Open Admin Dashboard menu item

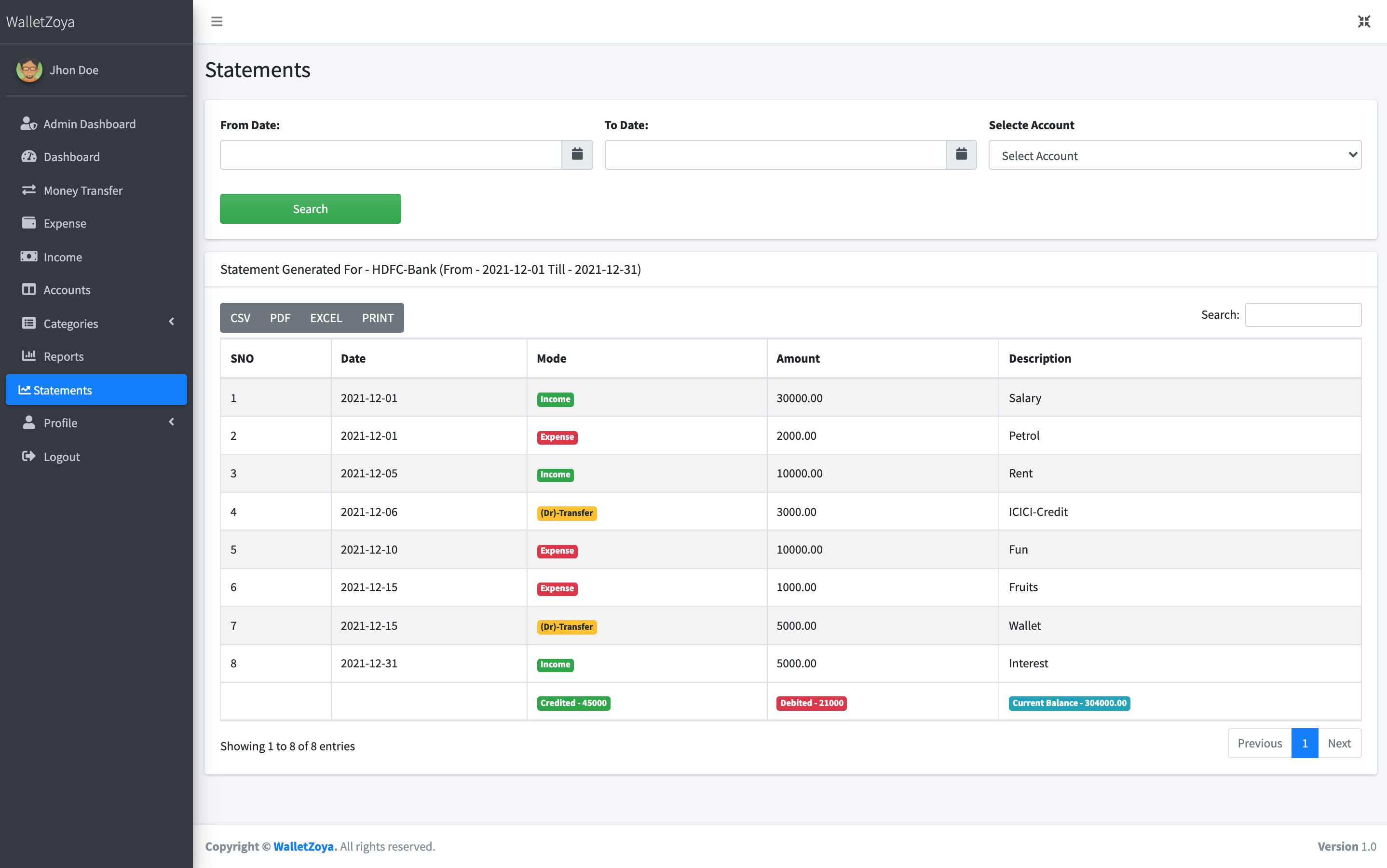pos(89,124)
